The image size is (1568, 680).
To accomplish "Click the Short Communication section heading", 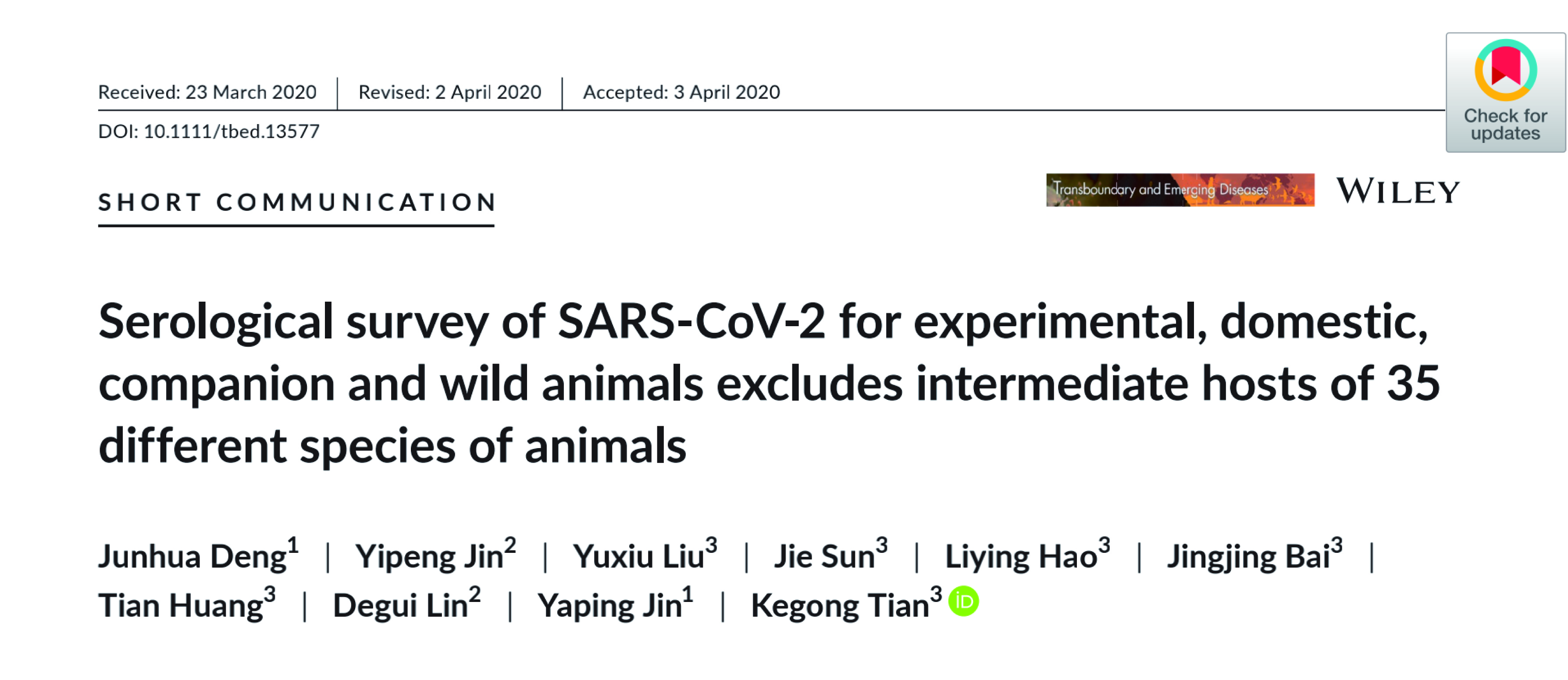I will (297, 202).
